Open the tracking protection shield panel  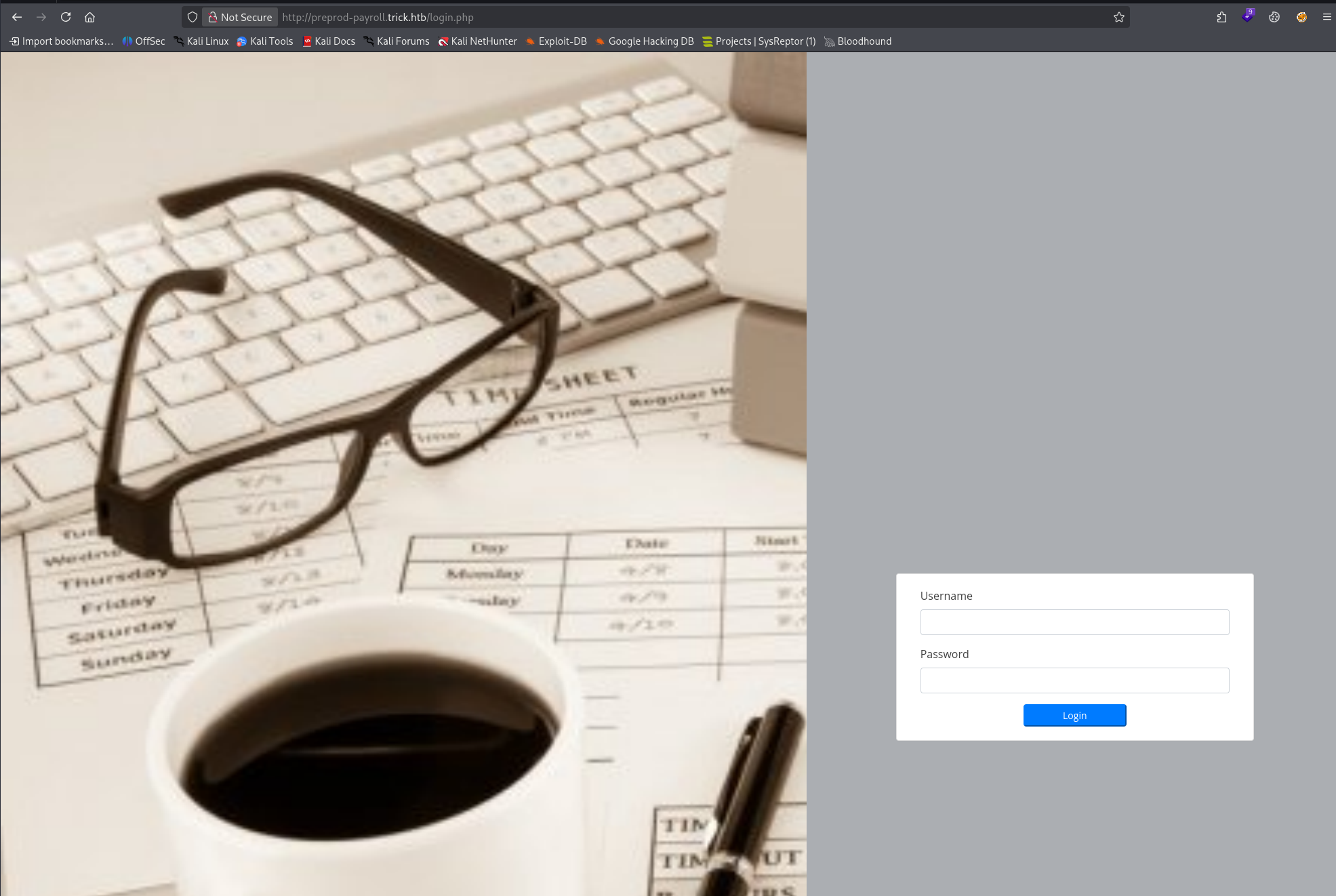point(192,17)
